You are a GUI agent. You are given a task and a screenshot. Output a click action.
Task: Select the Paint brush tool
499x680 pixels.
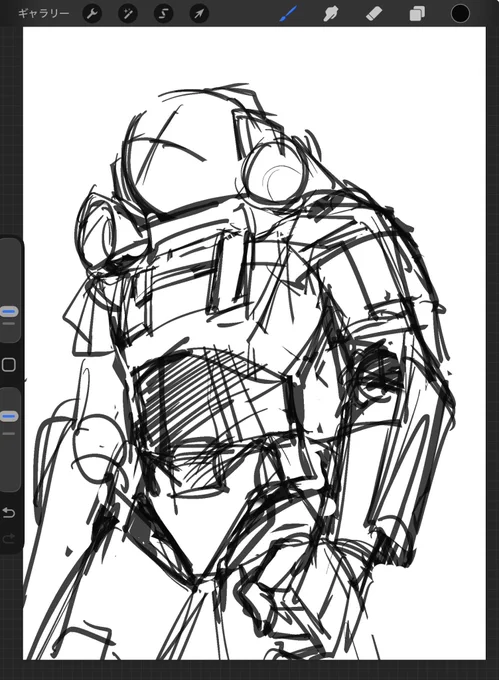coord(288,13)
